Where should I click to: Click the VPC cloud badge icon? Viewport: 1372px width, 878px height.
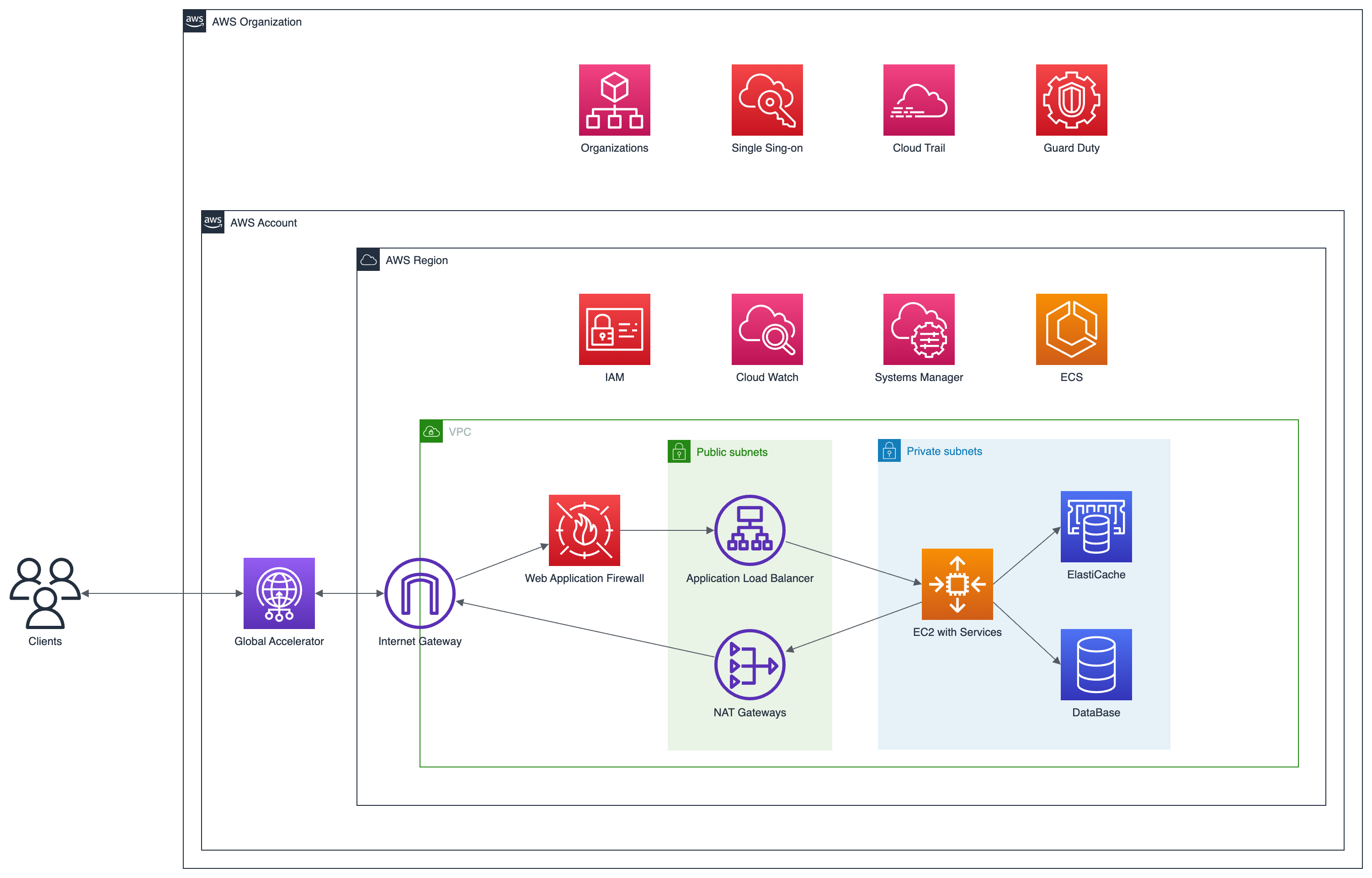pos(432,431)
